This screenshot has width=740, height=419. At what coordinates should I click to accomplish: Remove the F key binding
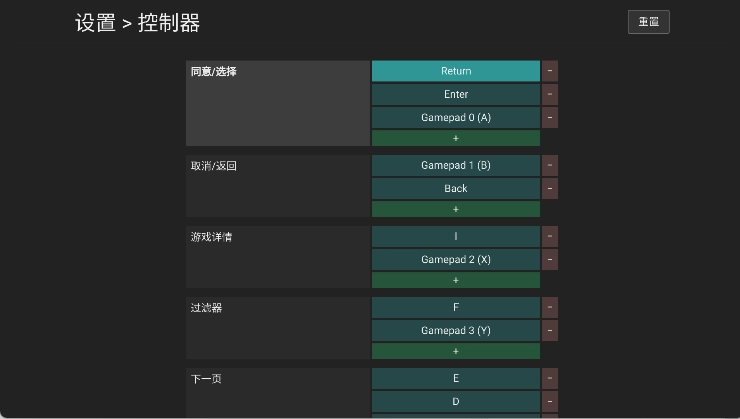click(550, 307)
